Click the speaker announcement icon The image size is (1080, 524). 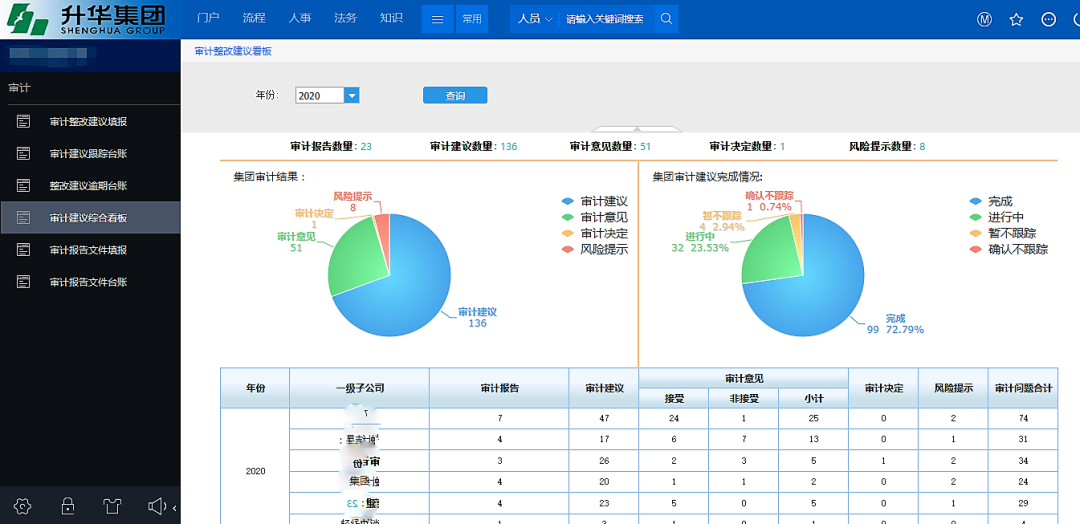point(157,506)
